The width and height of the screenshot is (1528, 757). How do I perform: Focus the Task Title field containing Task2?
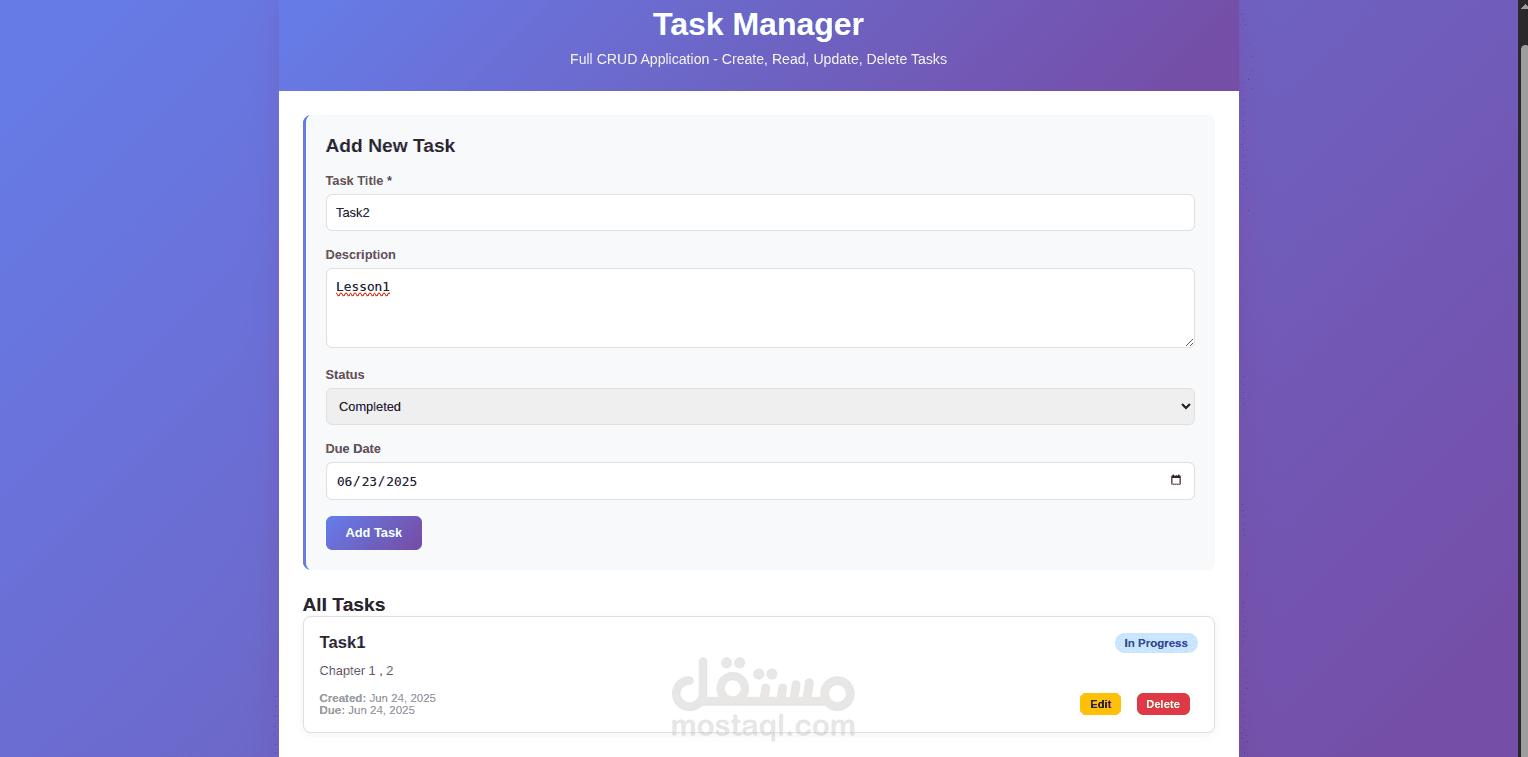760,213
